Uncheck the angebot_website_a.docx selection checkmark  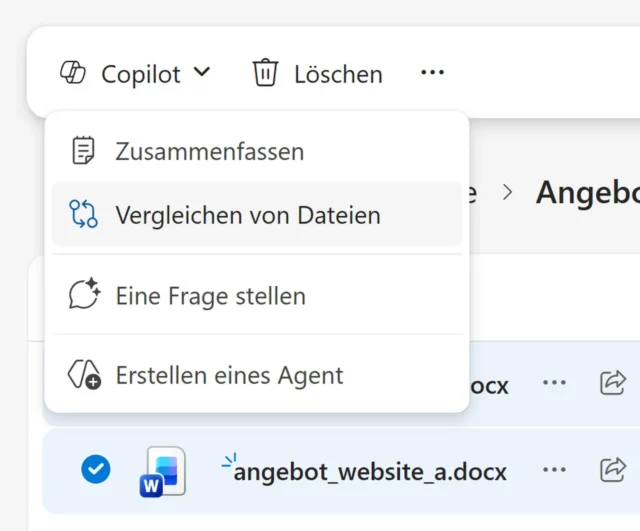click(x=96, y=469)
